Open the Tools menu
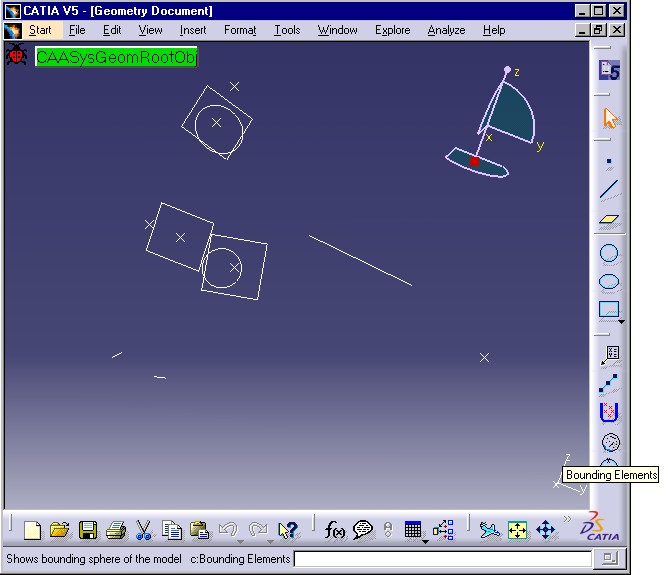Viewport: 668px width, 575px height. 287,30
